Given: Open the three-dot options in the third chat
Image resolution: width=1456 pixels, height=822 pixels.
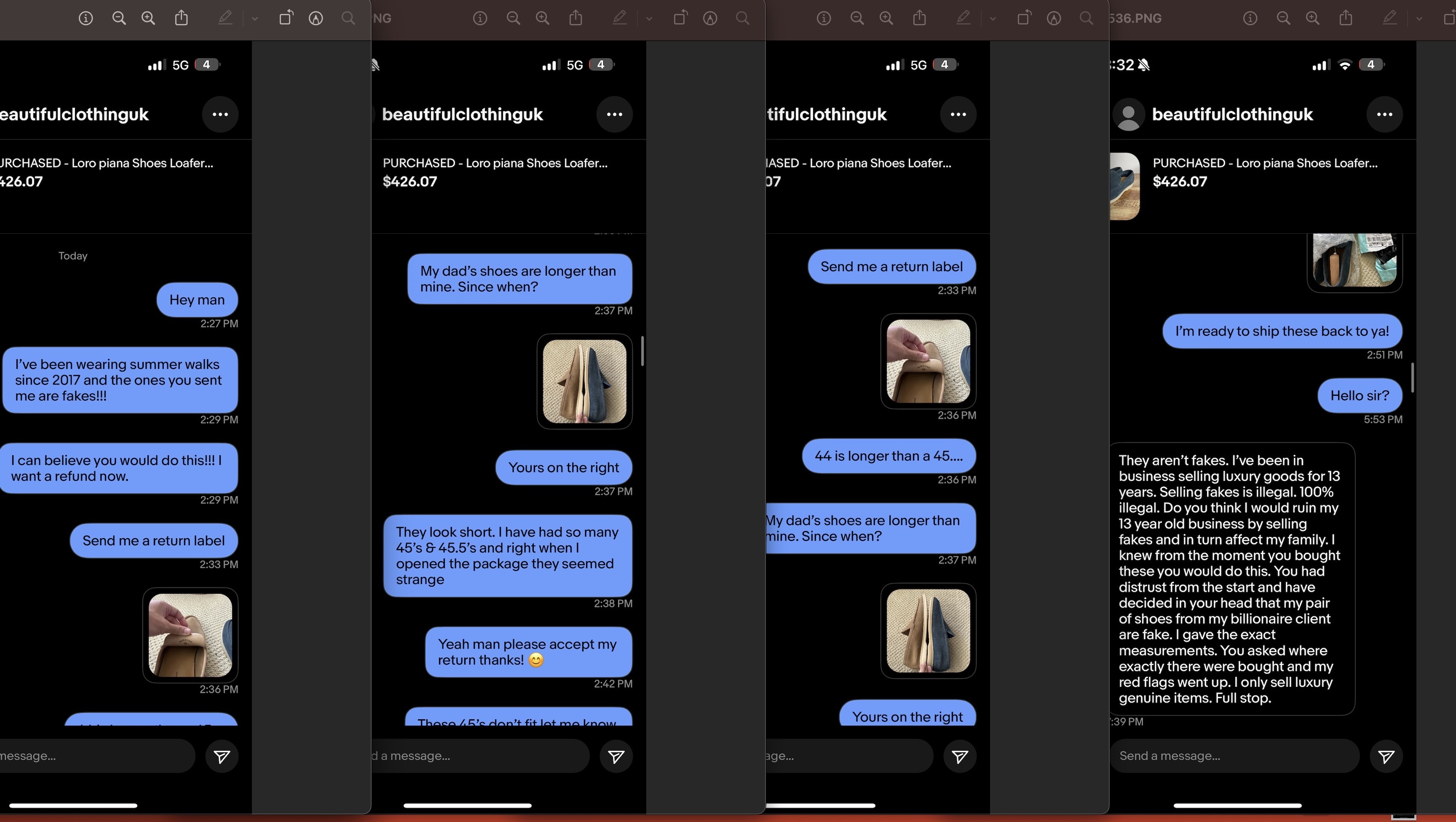Looking at the screenshot, I should (x=958, y=115).
